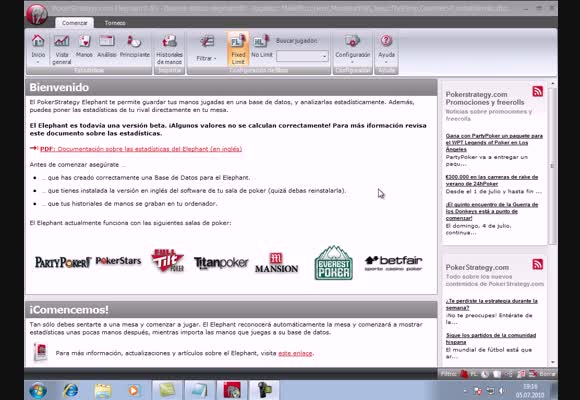Open the Buscar jugador combo box

[302, 56]
